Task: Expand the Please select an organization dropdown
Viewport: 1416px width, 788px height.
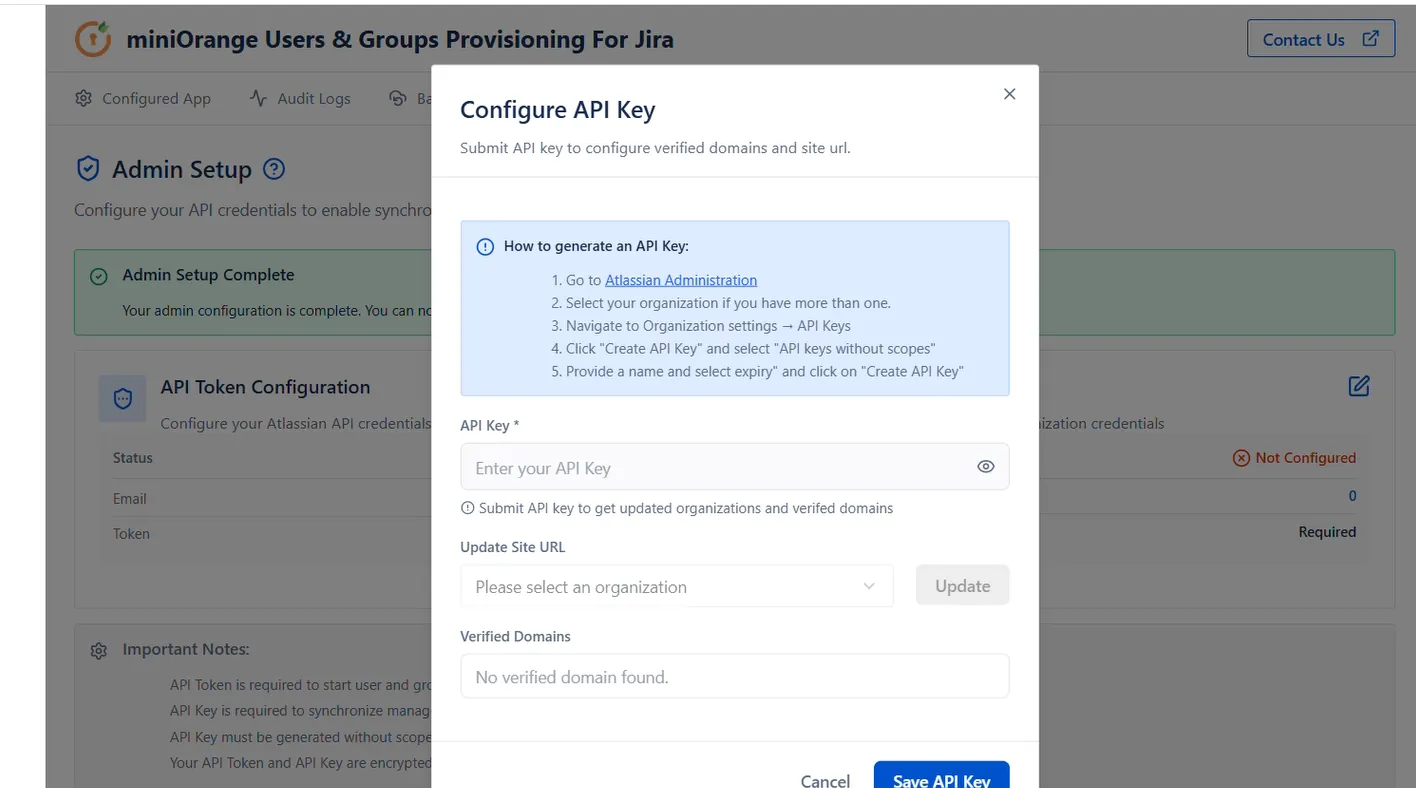Action: tap(677, 586)
